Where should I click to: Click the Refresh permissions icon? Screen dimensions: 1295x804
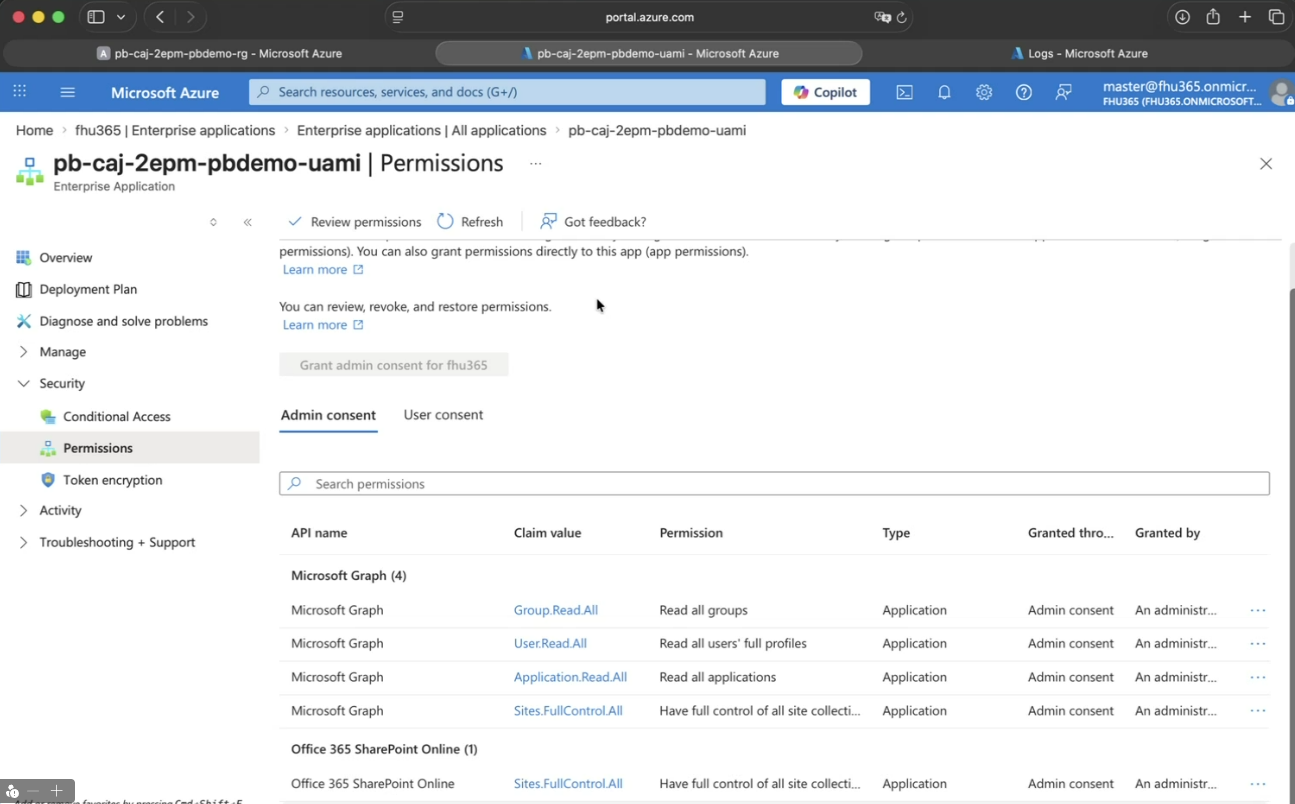(x=446, y=222)
